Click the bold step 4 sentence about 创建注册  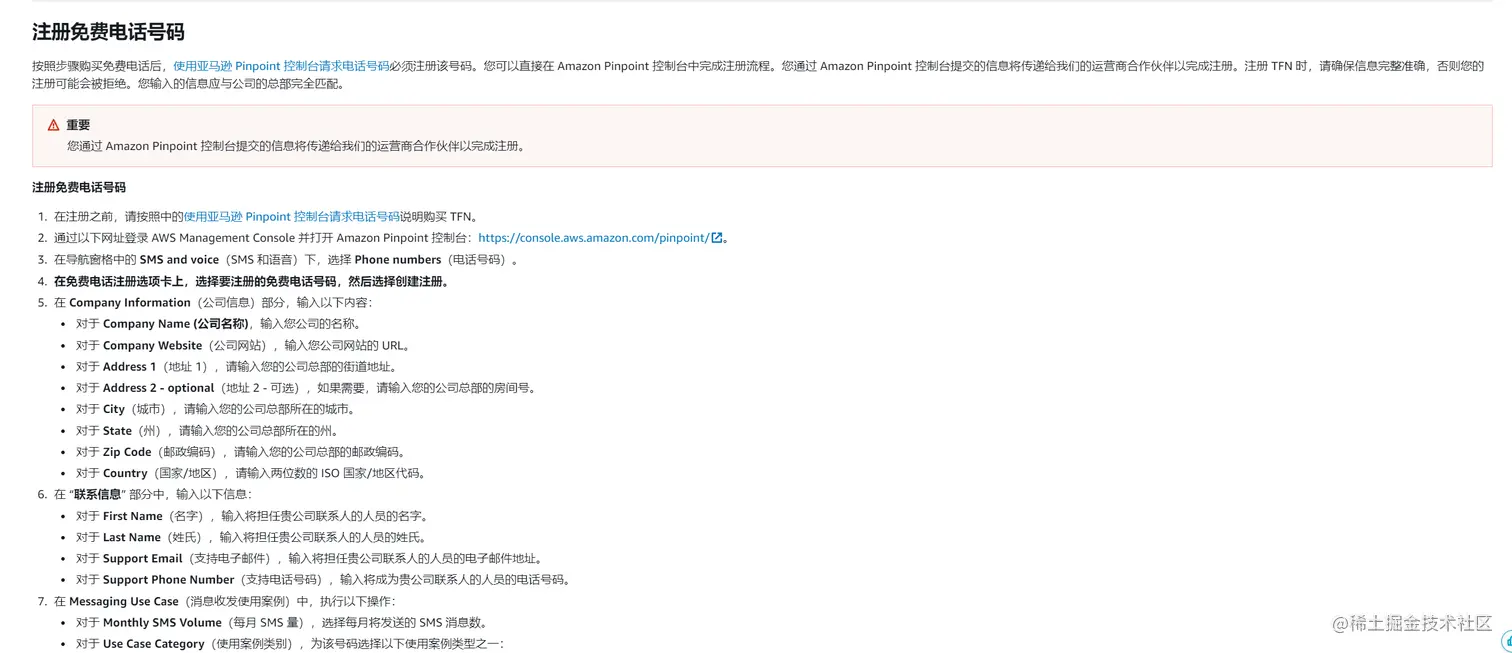click(251, 281)
